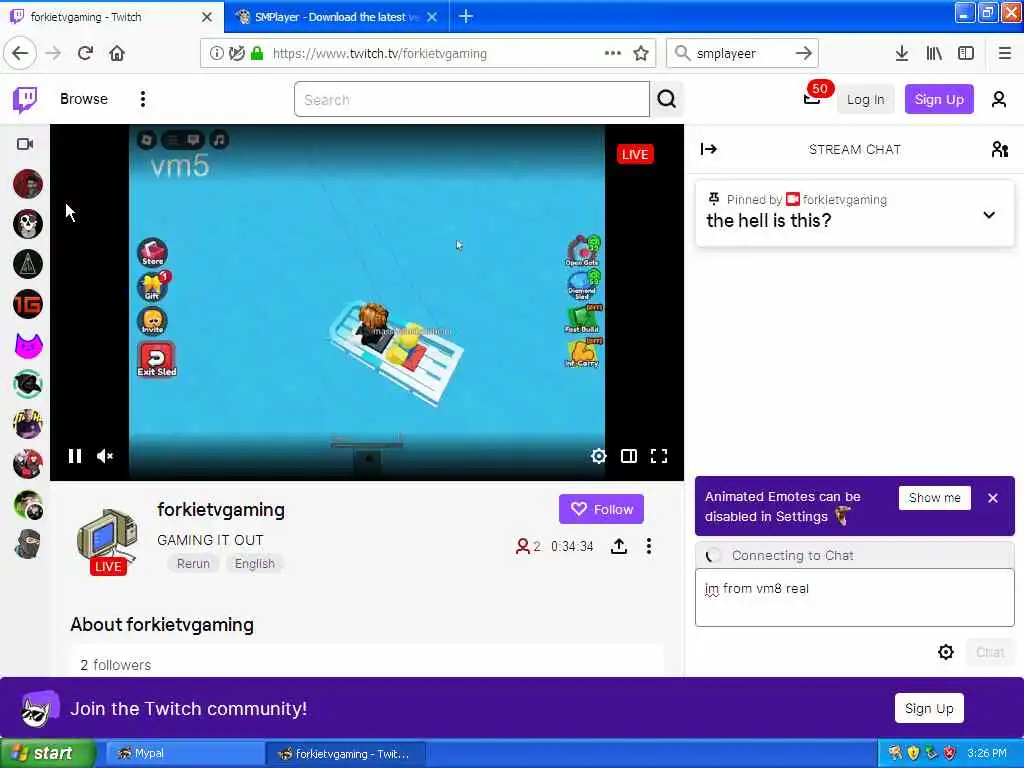Open video player settings gear

pos(598,456)
